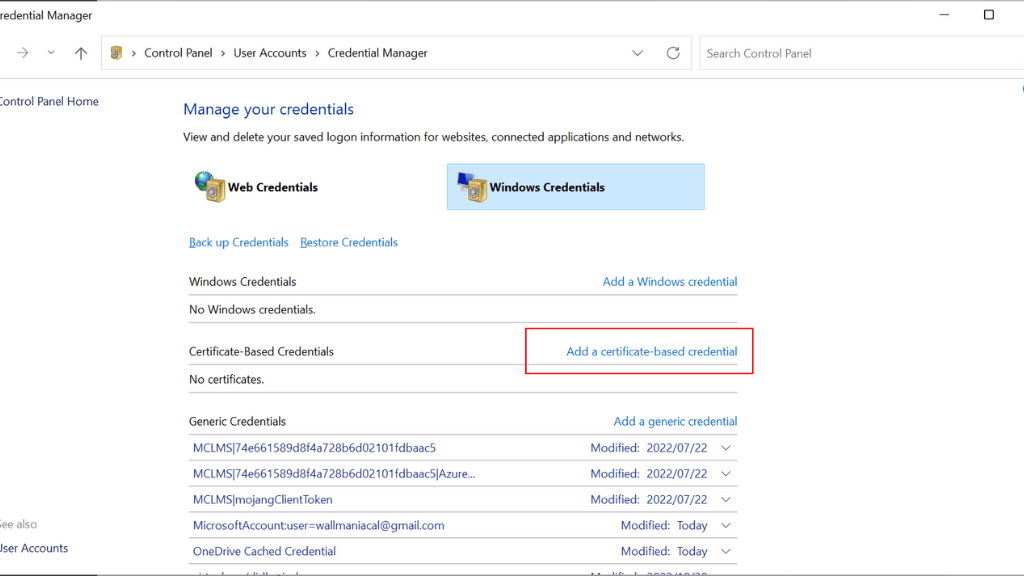This screenshot has width=1024, height=576.
Task: Expand the OneDrive Cached Credential entry
Action: click(726, 551)
